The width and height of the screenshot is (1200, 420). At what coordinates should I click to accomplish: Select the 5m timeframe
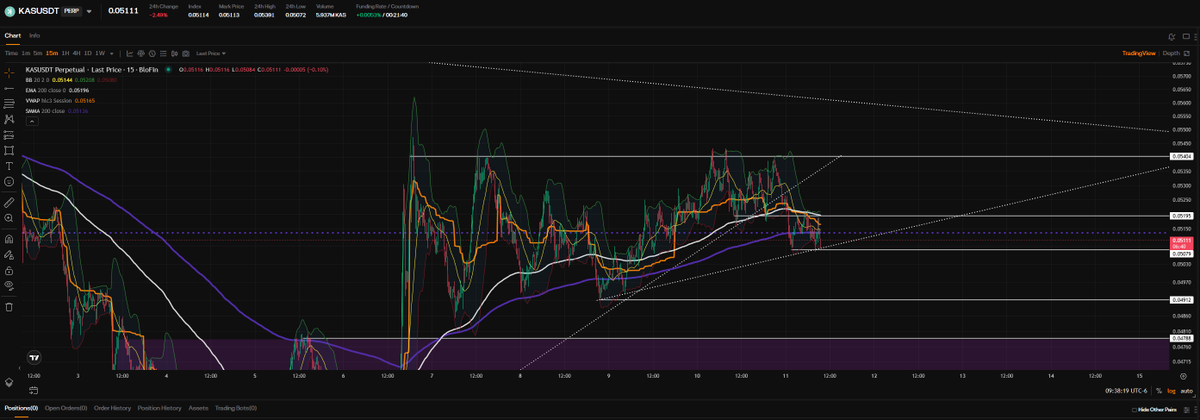coord(38,53)
